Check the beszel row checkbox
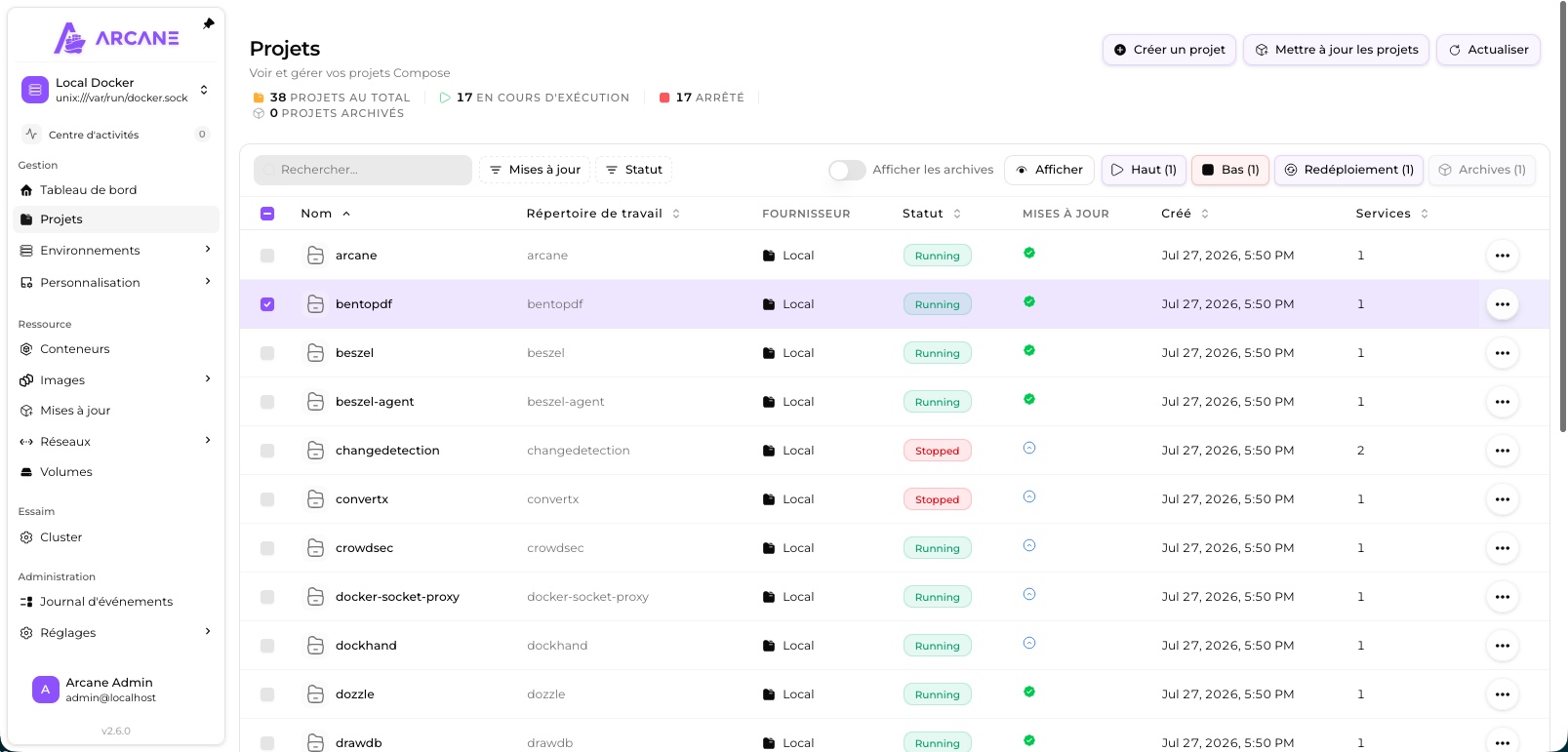The image size is (1568, 752). click(267, 353)
